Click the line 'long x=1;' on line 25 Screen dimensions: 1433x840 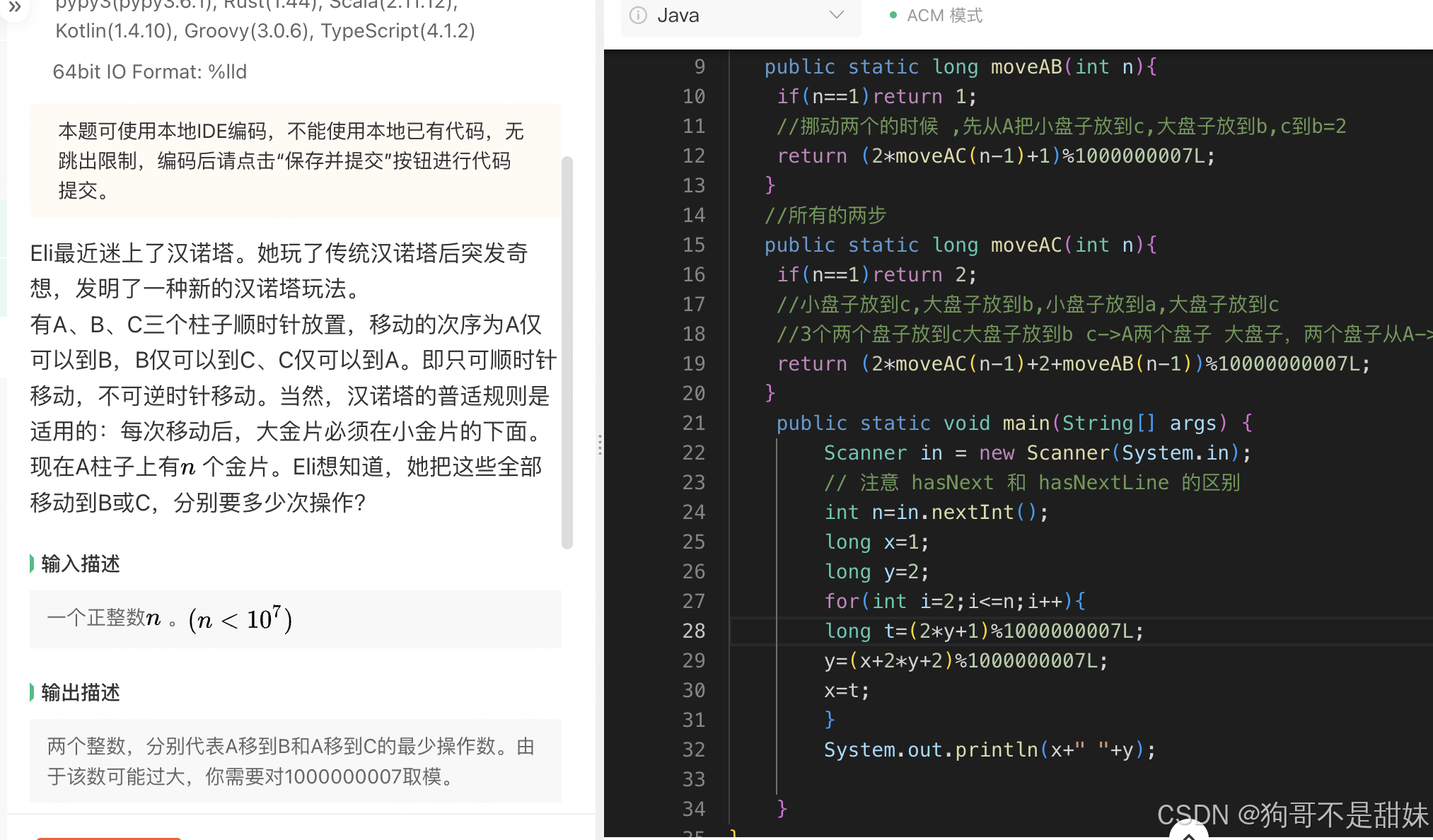[x=877, y=542]
